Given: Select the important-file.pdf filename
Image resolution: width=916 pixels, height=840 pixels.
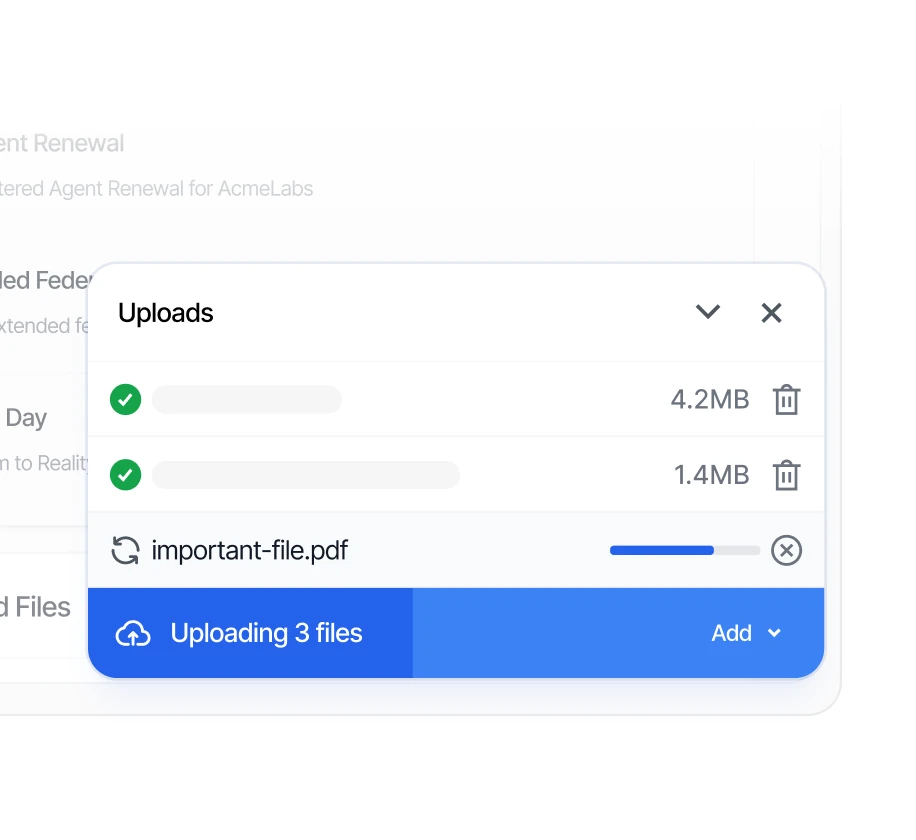Looking at the screenshot, I should coord(249,550).
